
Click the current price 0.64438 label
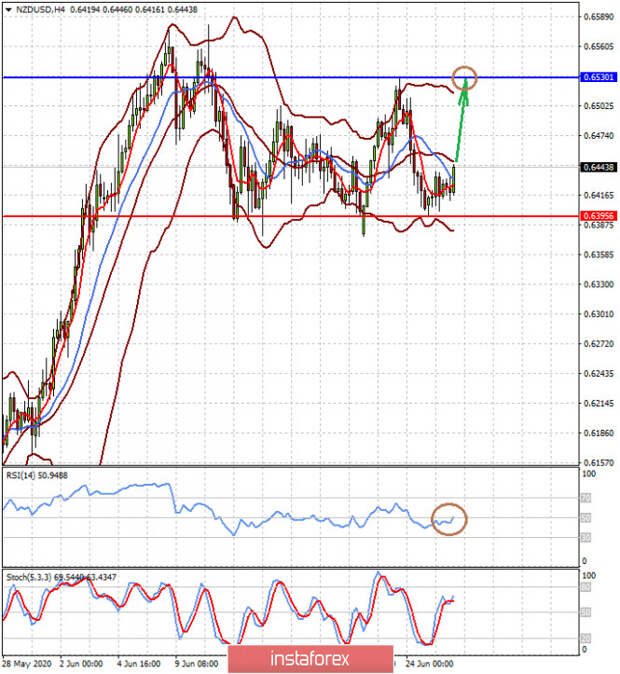[x=599, y=167]
